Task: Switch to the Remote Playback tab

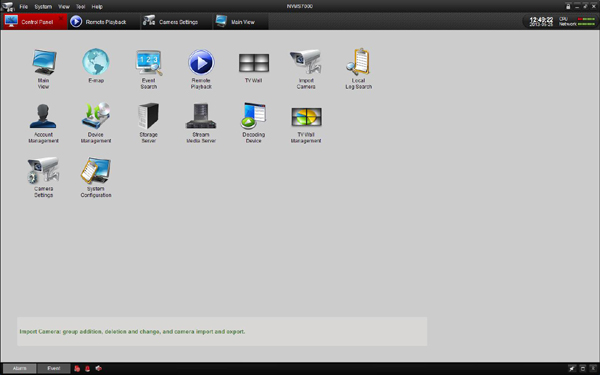Action: tap(104, 22)
